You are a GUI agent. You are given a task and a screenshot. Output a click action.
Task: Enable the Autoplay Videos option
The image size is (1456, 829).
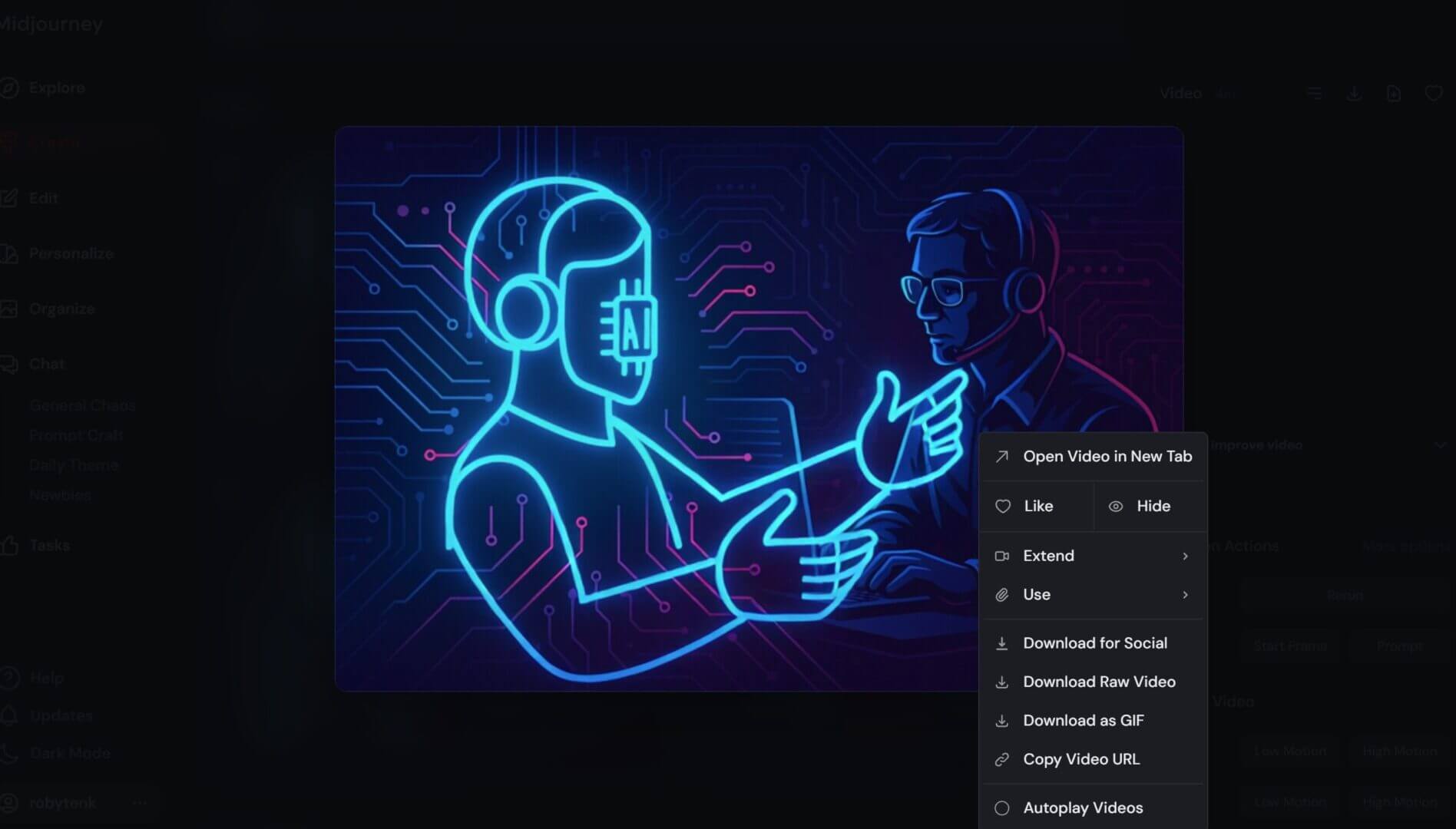pyautogui.click(x=1002, y=808)
